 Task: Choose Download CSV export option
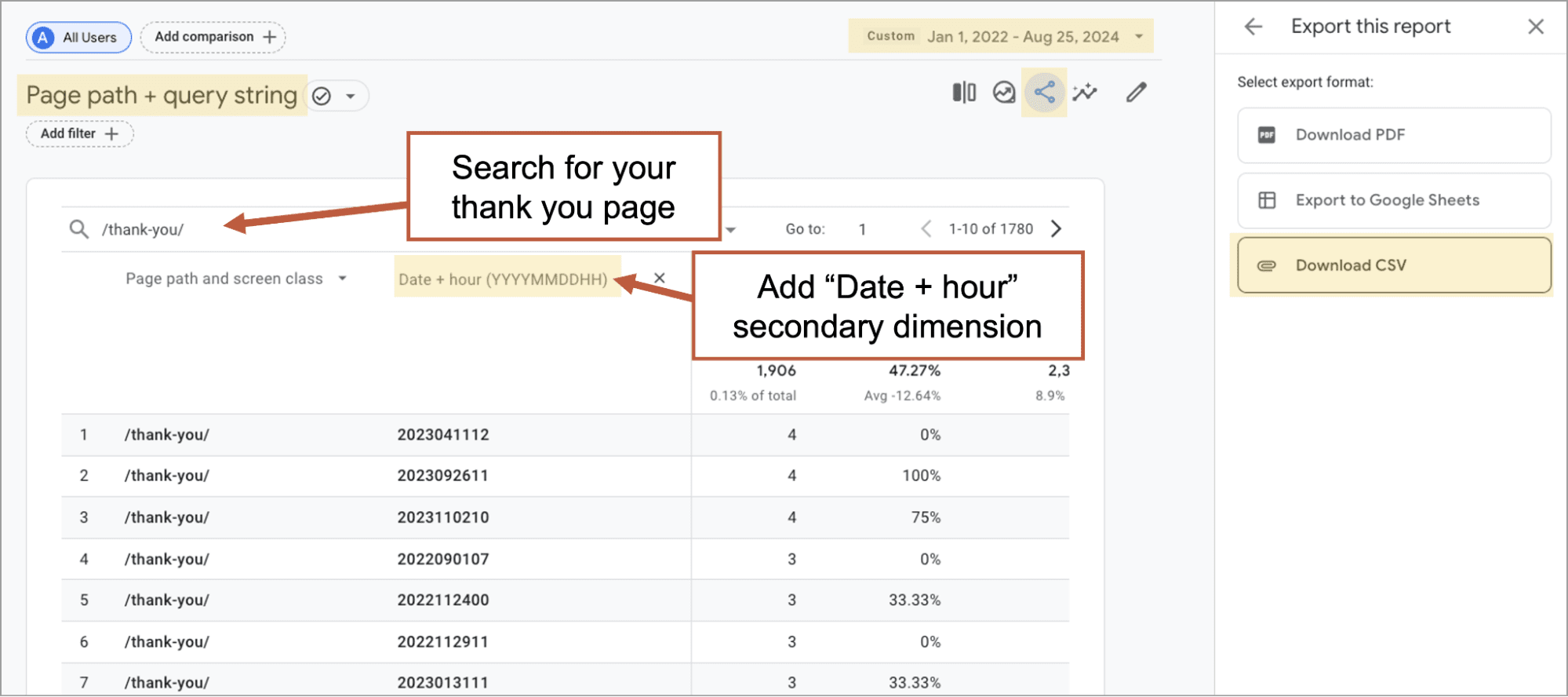[x=1394, y=265]
